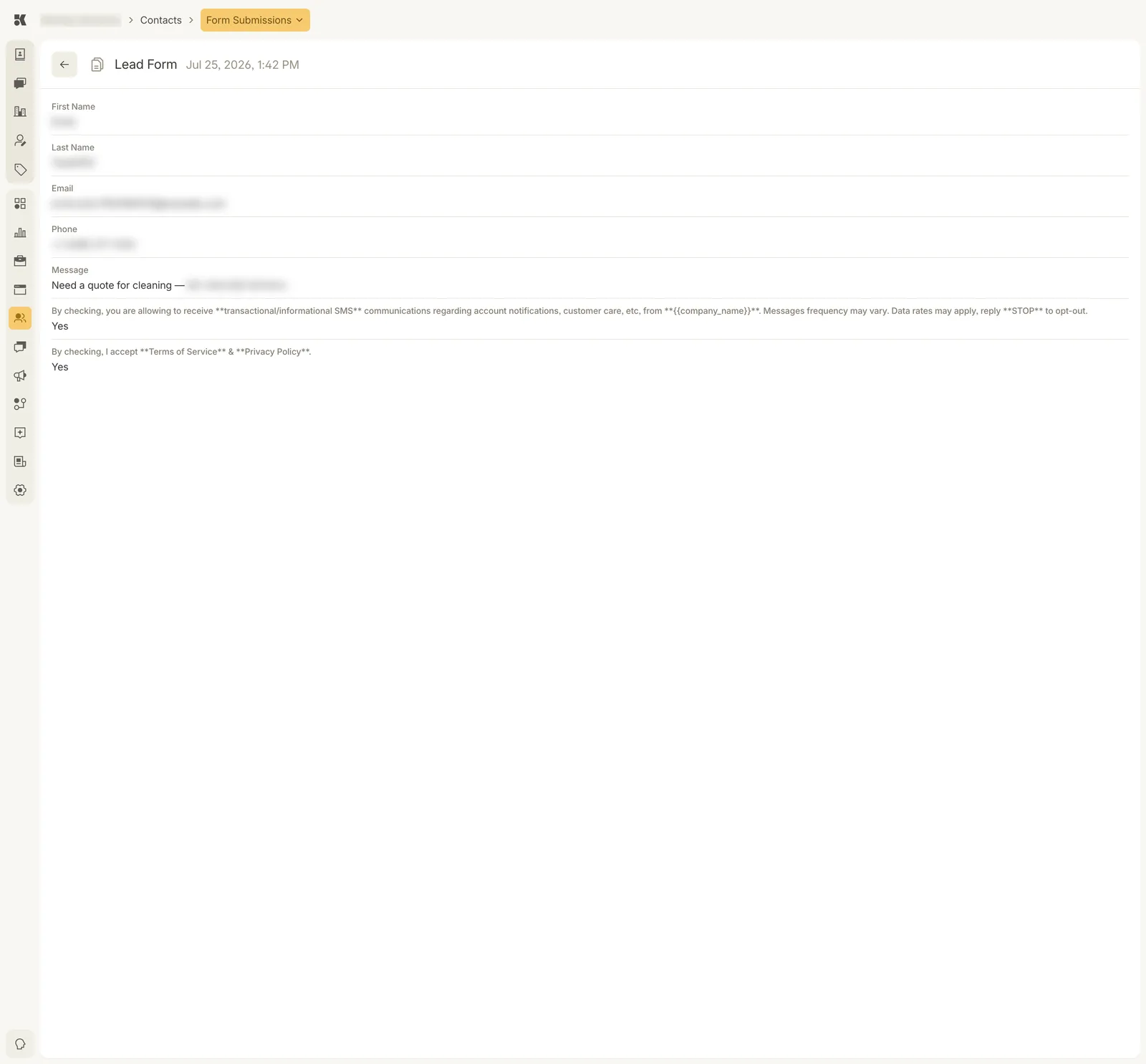
Task: Click the Yes under Terms of Service
Action: 60,367
